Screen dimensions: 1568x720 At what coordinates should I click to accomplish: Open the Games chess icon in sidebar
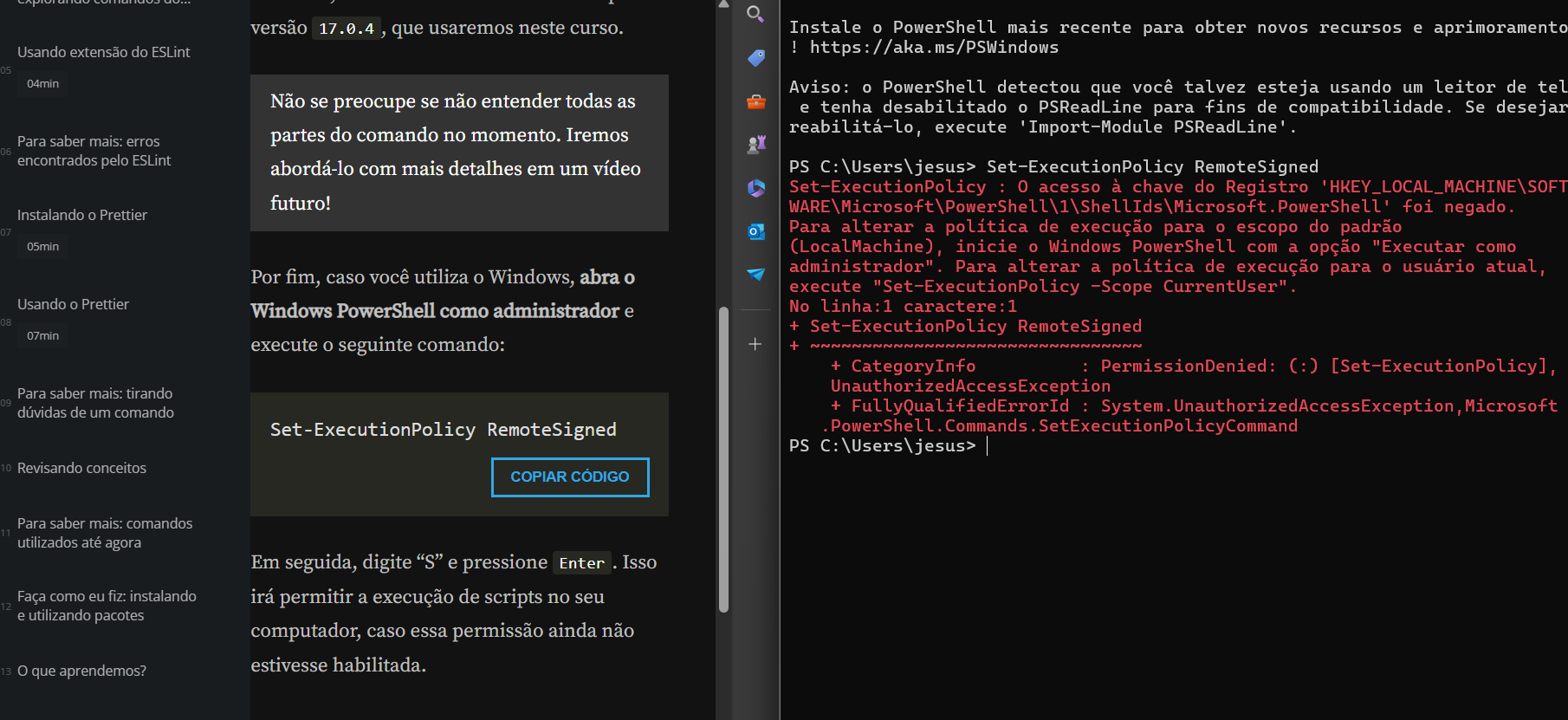point(755,145)
